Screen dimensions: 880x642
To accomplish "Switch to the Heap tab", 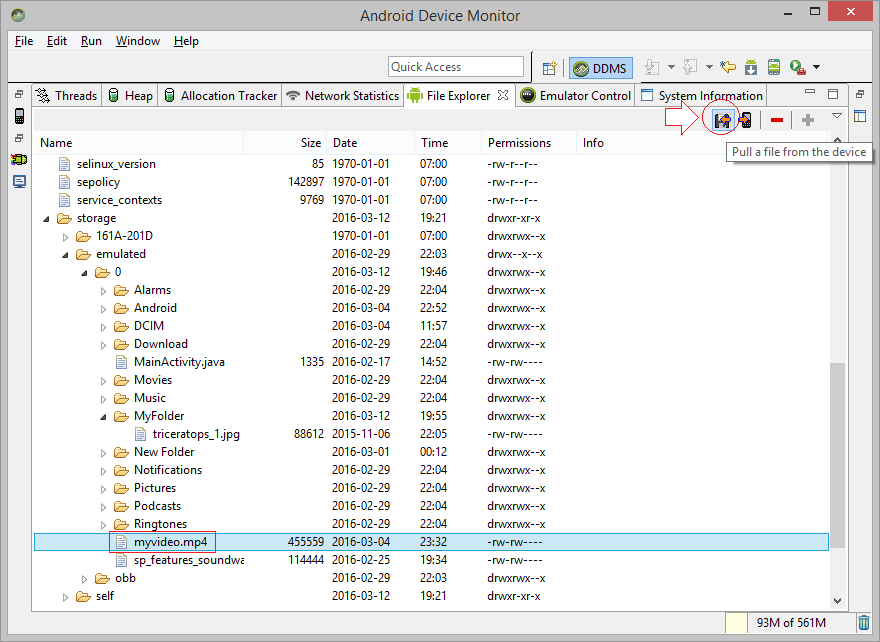I will coord(130,95).
